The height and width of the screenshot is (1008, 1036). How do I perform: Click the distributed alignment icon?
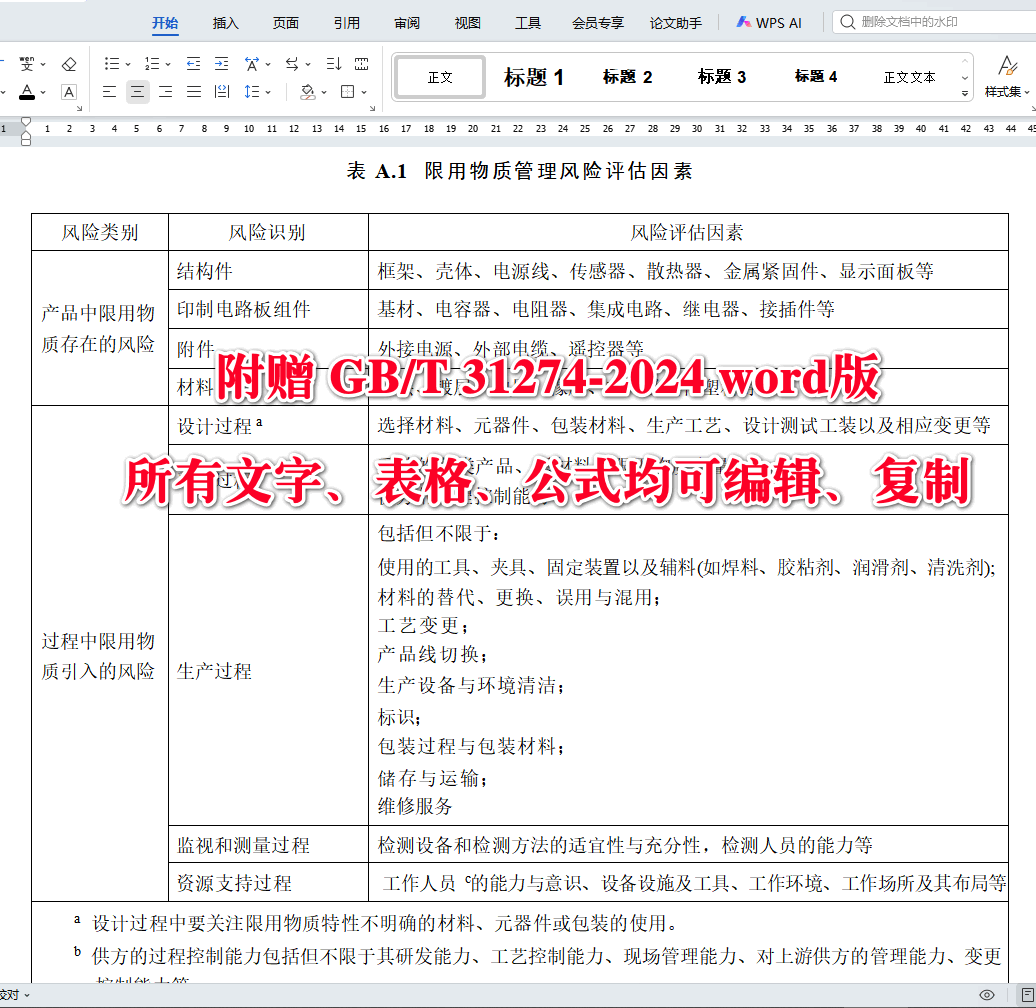tap(222, 92)
